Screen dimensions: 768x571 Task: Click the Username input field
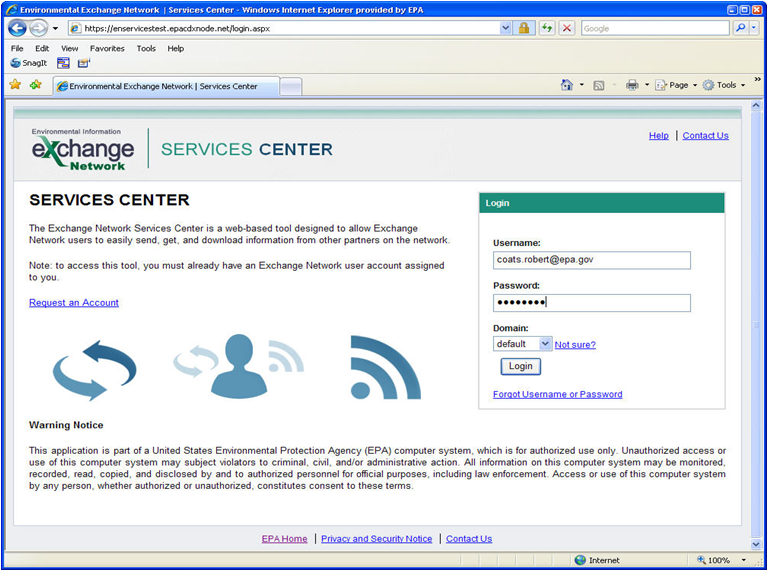(592, 260)
